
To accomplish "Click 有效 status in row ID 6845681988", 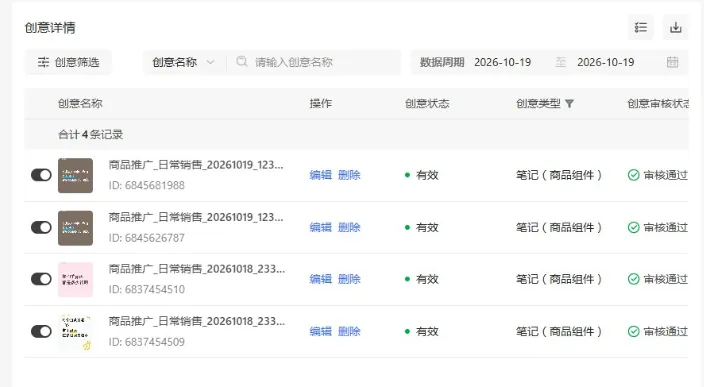I will pos(427,175).
